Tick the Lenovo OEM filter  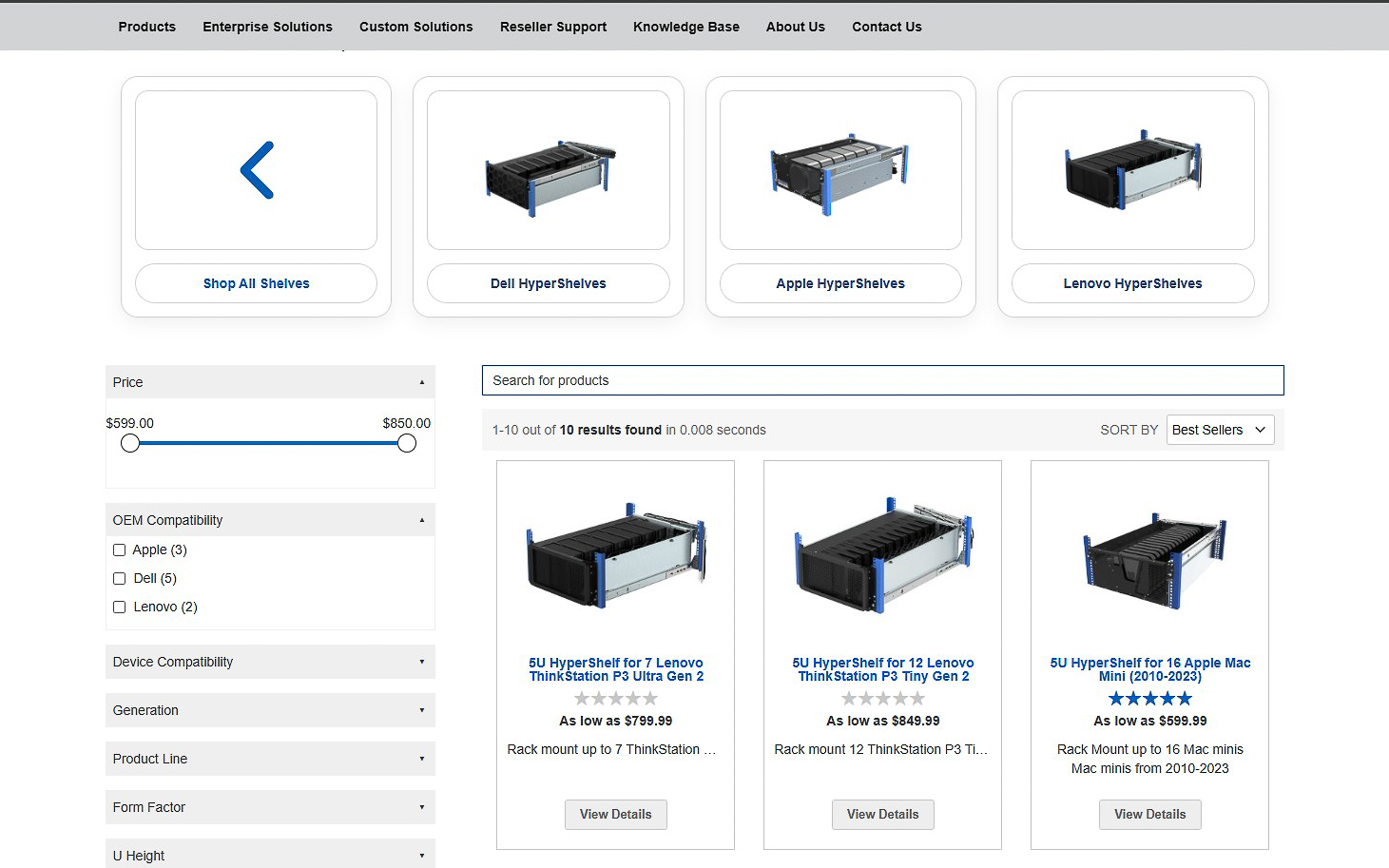point(119,607)
